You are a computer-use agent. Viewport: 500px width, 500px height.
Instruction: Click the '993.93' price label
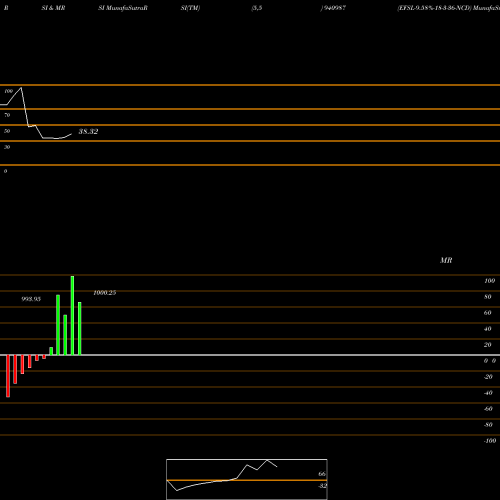pyautogui.click(x=31, y=299)
